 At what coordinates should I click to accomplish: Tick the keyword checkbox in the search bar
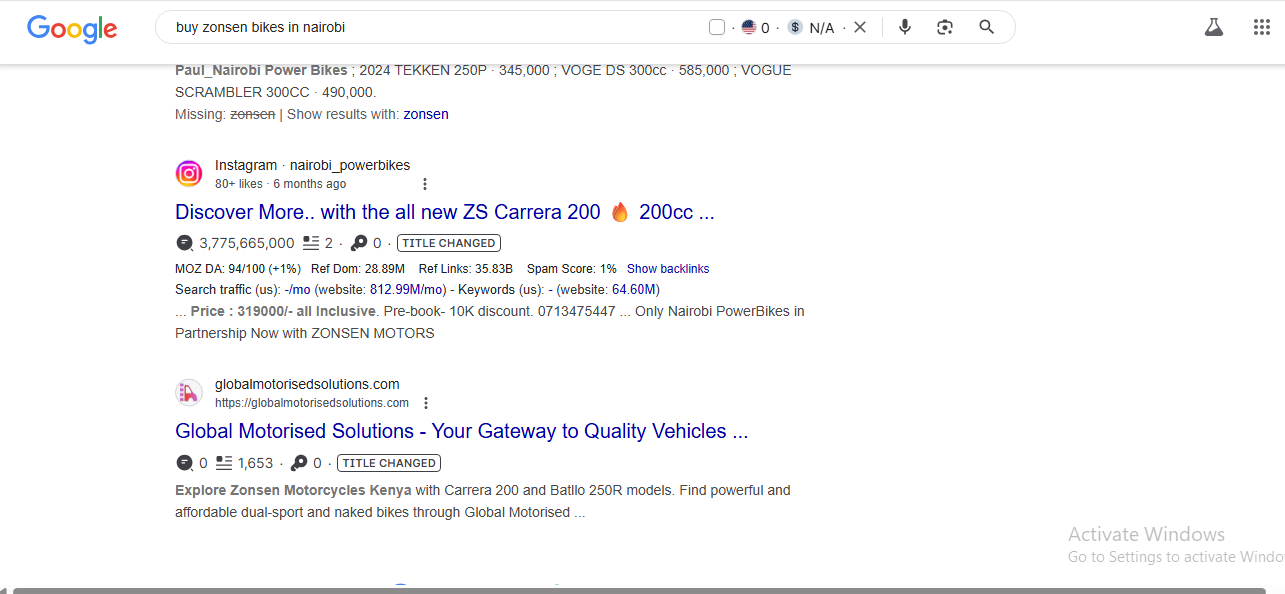coord(717,27)
